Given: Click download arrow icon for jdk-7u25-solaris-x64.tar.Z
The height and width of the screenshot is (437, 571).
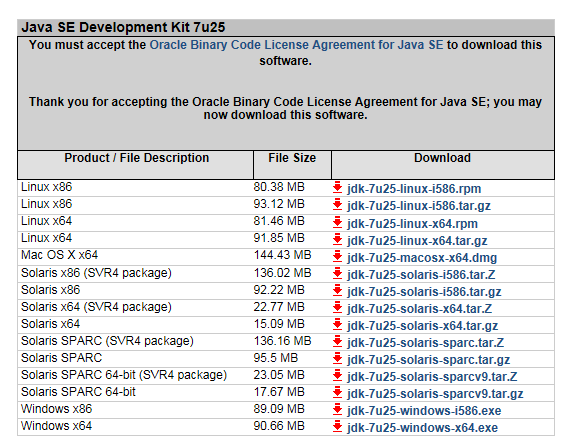Looking at the screenshot, I should click(338, 307).
